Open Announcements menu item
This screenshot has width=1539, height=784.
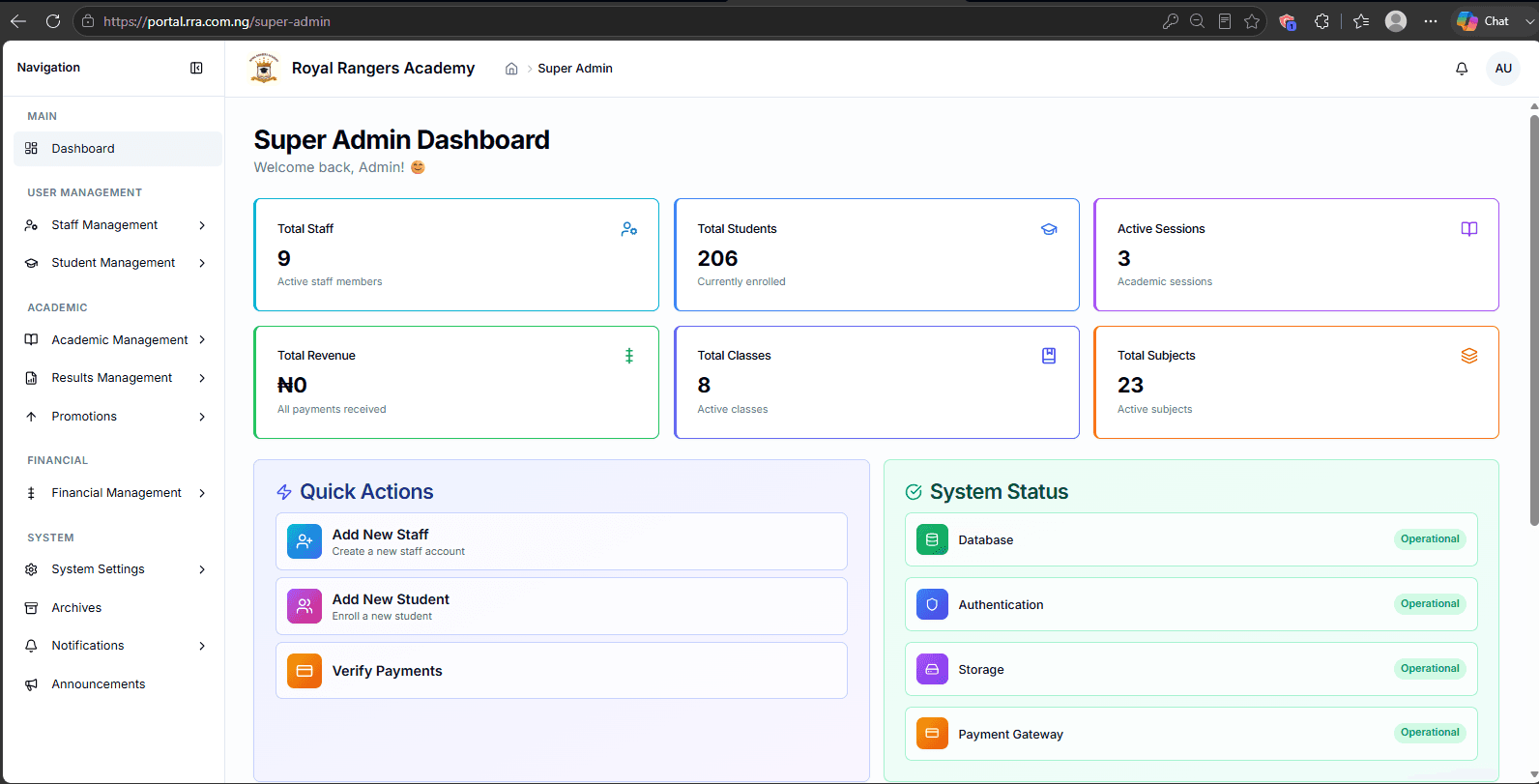pos(118,684)
